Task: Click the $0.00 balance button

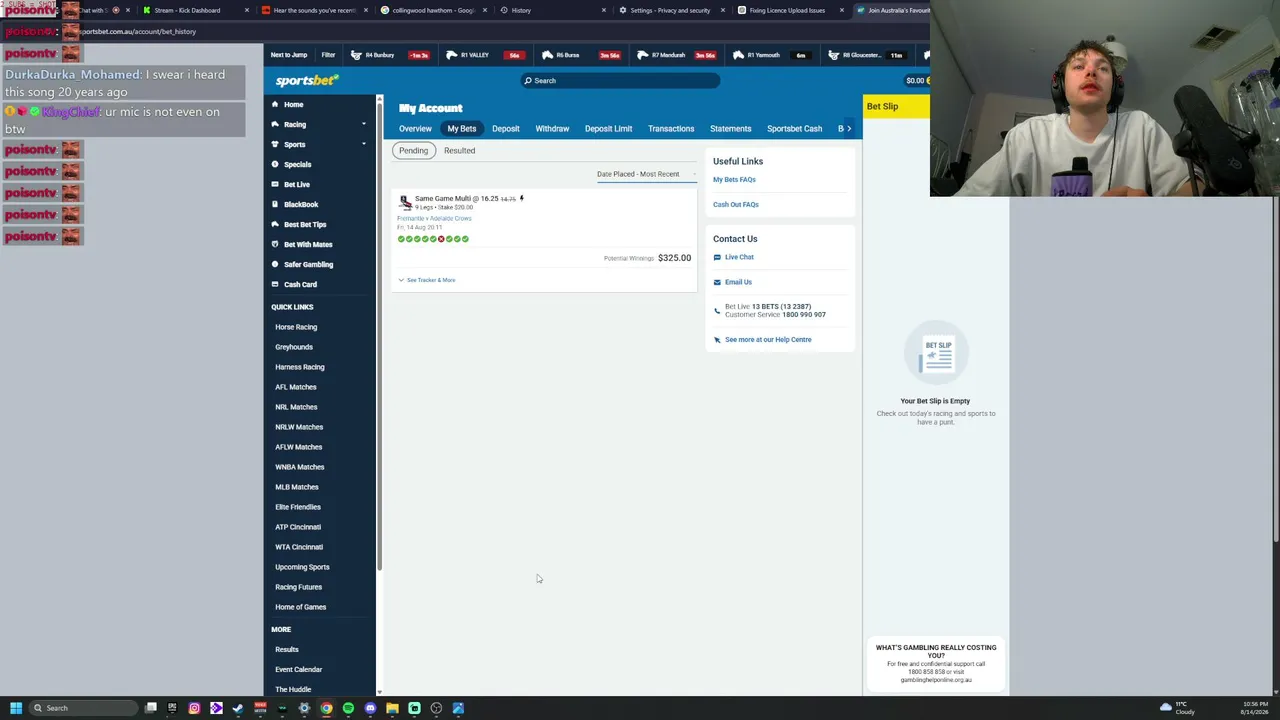Action: pyautogui.click(x=917, y=81)
